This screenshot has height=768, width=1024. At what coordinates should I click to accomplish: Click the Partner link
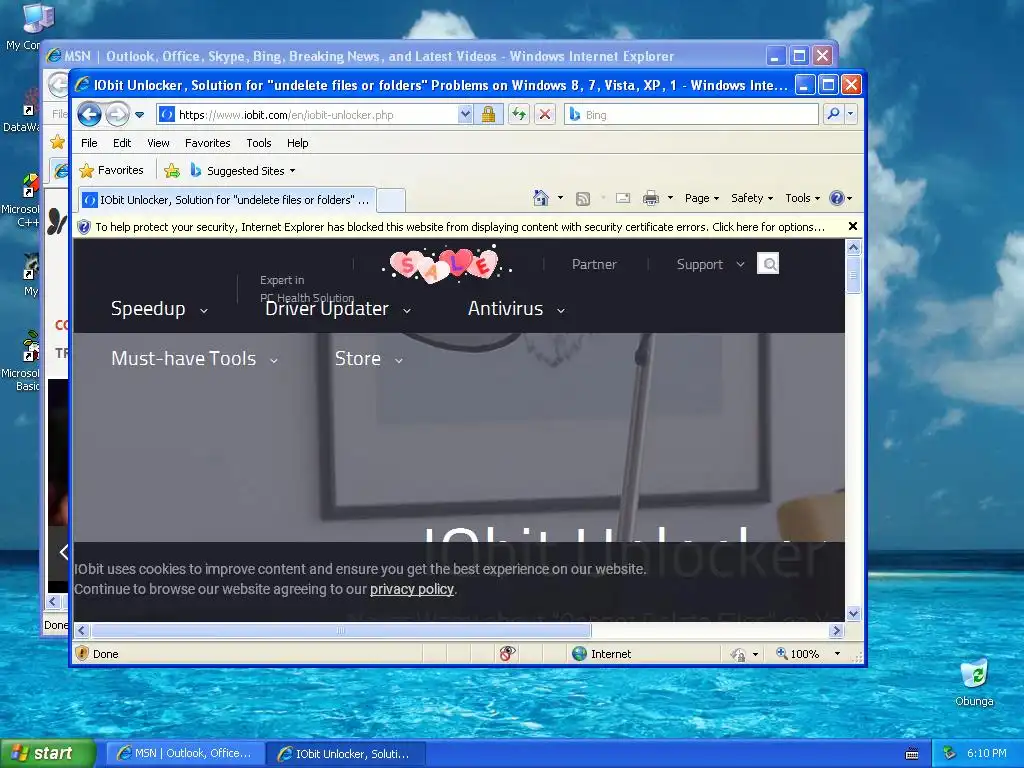pyautogui.click(x=594, y=264)
